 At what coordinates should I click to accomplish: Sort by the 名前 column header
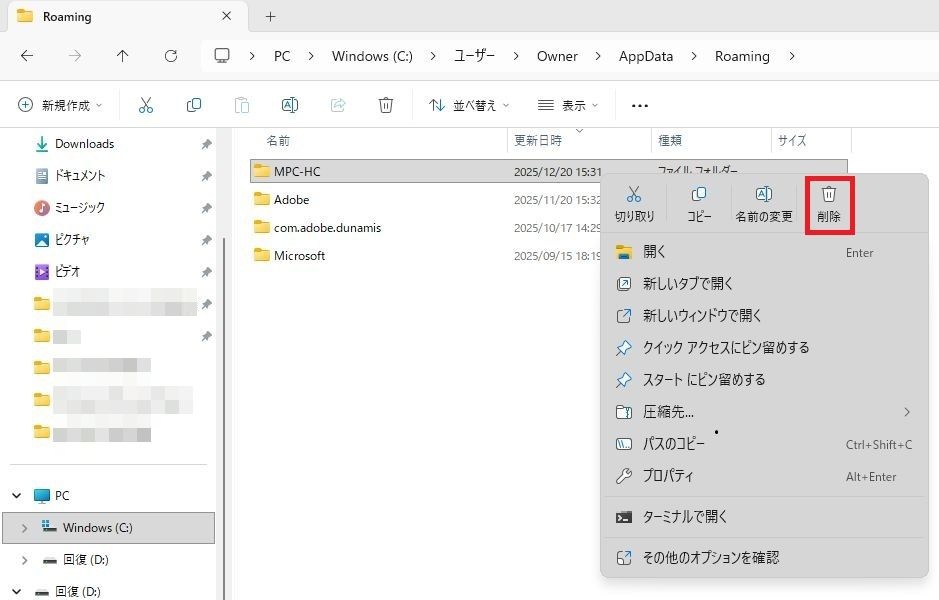tap(278, 140)
